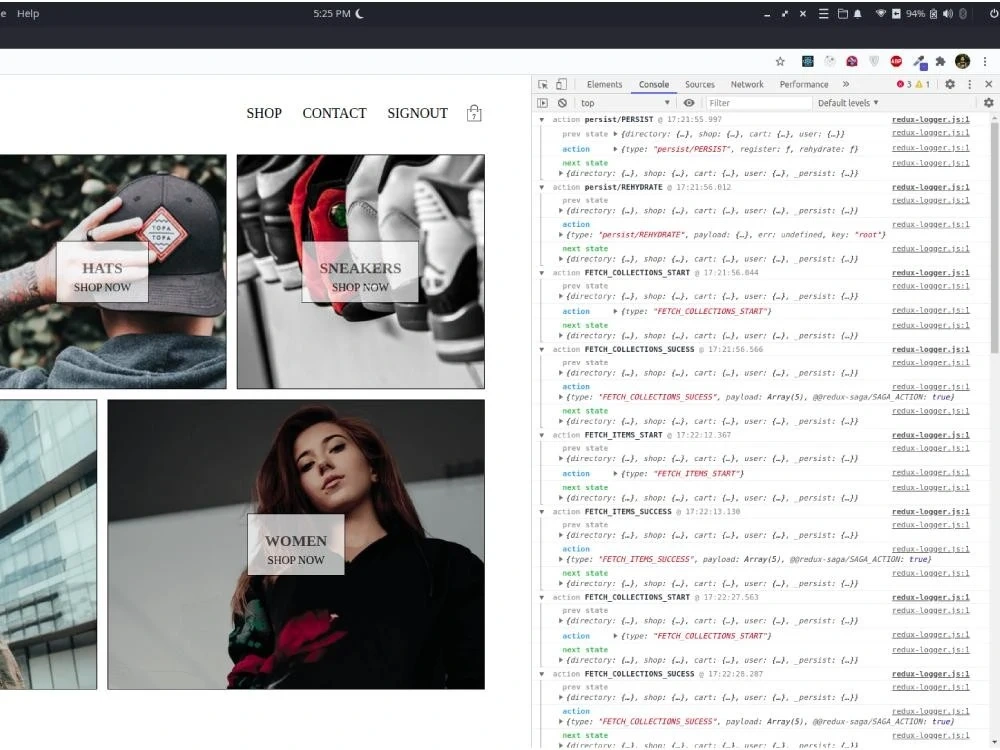Go to the CONTACT page
The width and height of the screenshot is (1000, 750).
click(334, 114)
